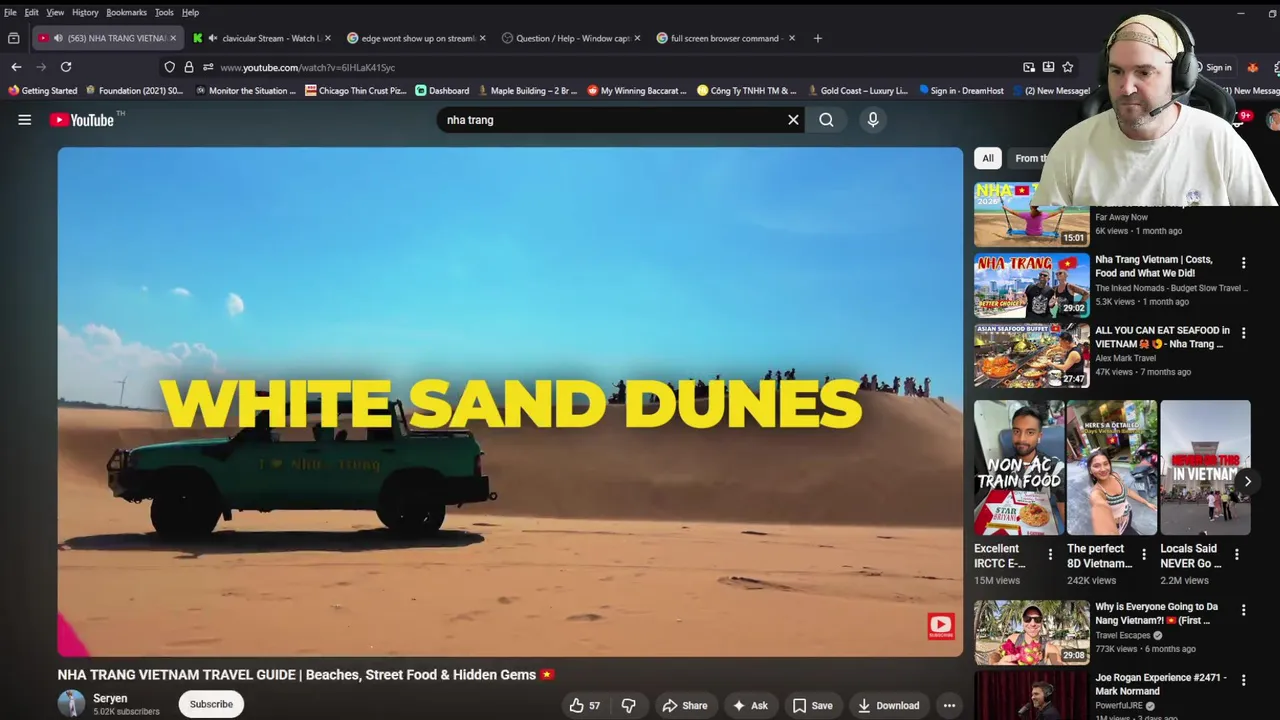Open options for Joe Rogan Experience video
The image size is (1280, 720).
coord(1243,681)
